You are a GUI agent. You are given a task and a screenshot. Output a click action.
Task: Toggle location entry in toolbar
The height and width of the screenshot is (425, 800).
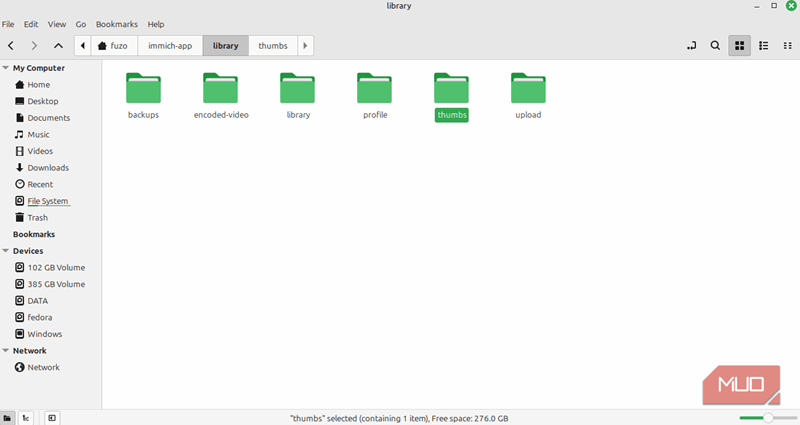pos(692,45)
